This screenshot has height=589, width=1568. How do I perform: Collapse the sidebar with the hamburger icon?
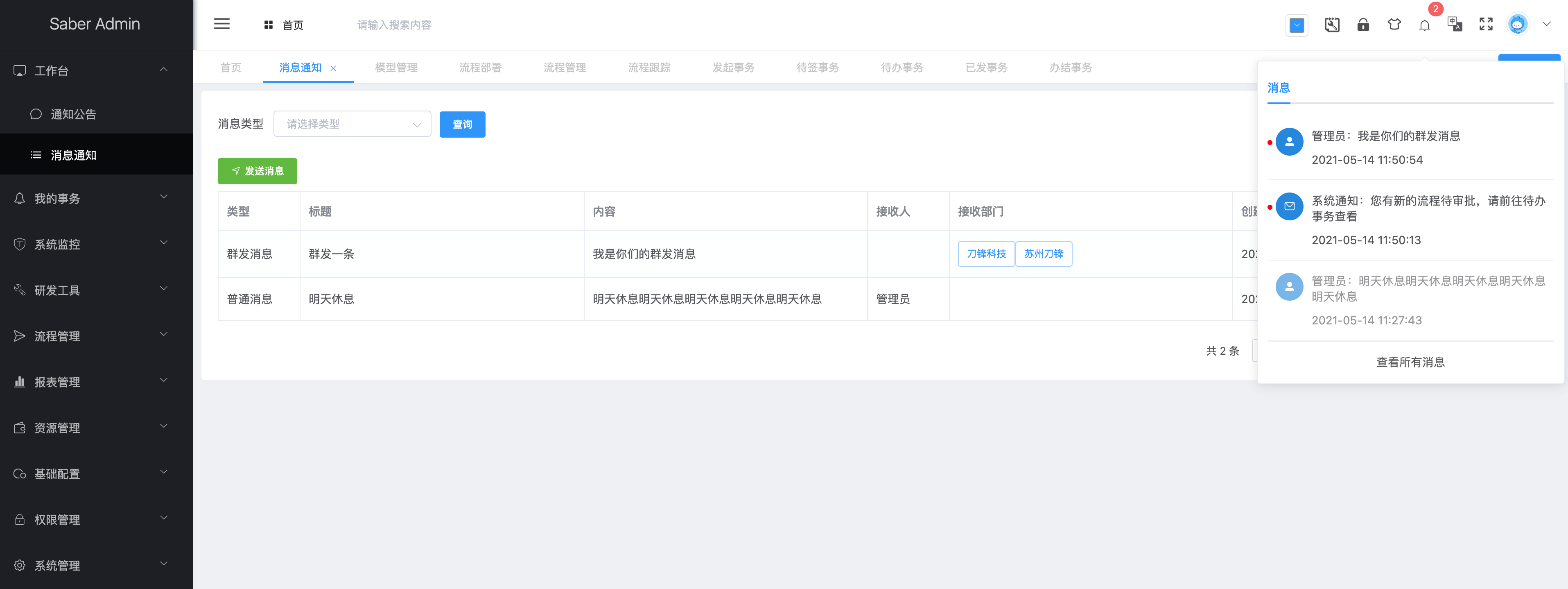(221, 24)
